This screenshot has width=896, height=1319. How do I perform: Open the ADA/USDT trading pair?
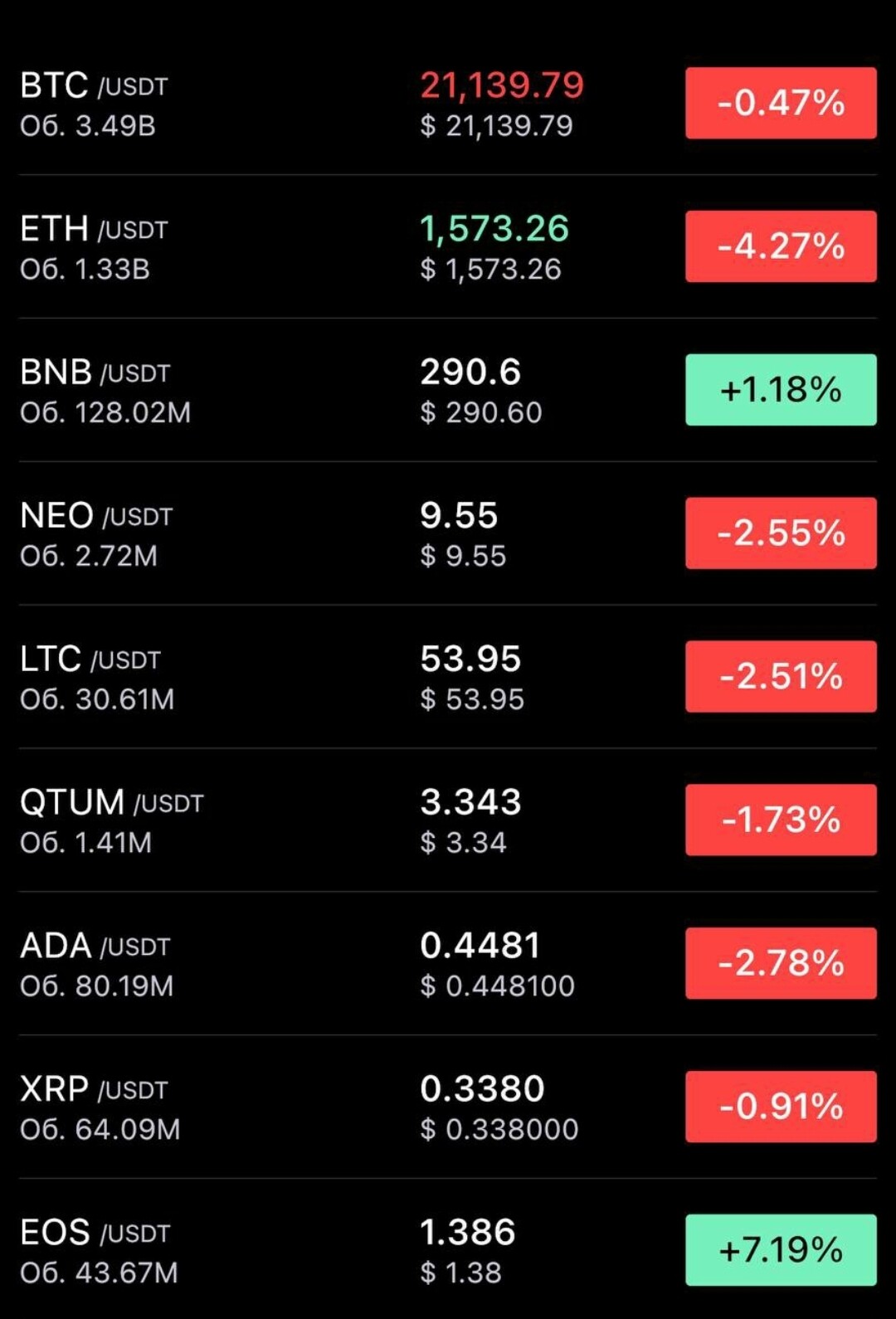[448, 964]
